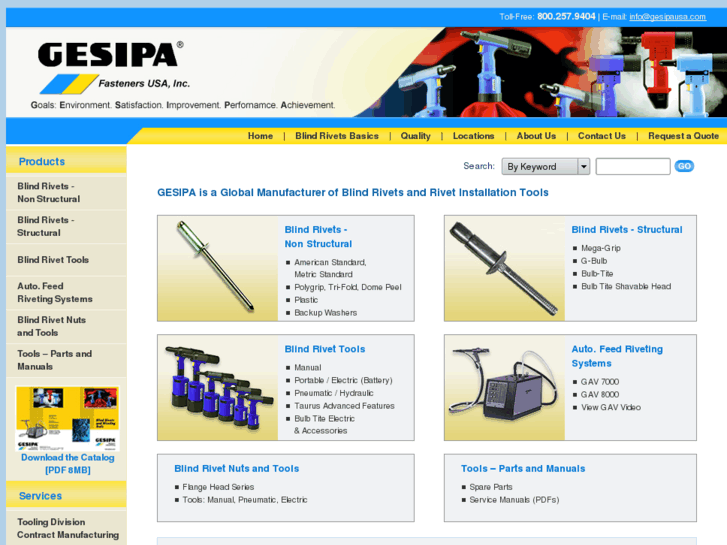Open the Tooling Division sidebar link
Image resolution: width=727 pixels, height=545 pixels.
(51, 522)
